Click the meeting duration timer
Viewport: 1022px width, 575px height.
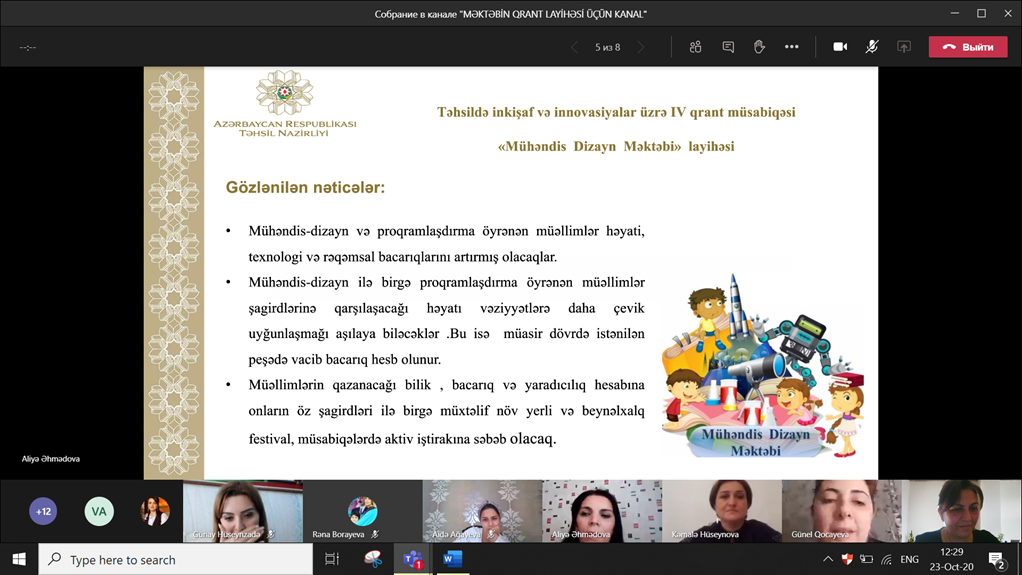27,47
